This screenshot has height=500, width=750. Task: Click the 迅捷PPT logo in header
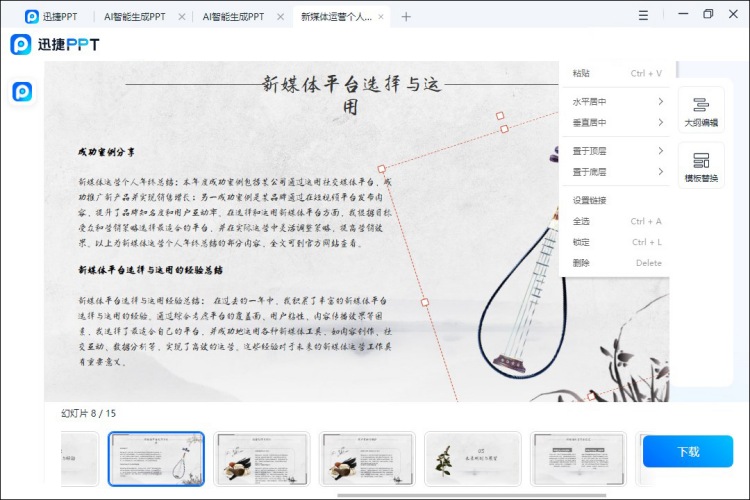[55, 45]
